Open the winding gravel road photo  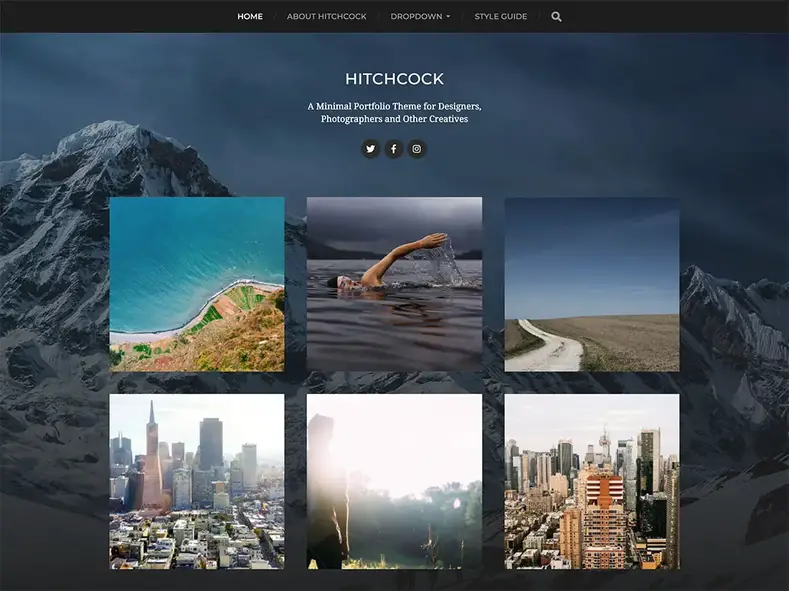[x=592, y=284]
